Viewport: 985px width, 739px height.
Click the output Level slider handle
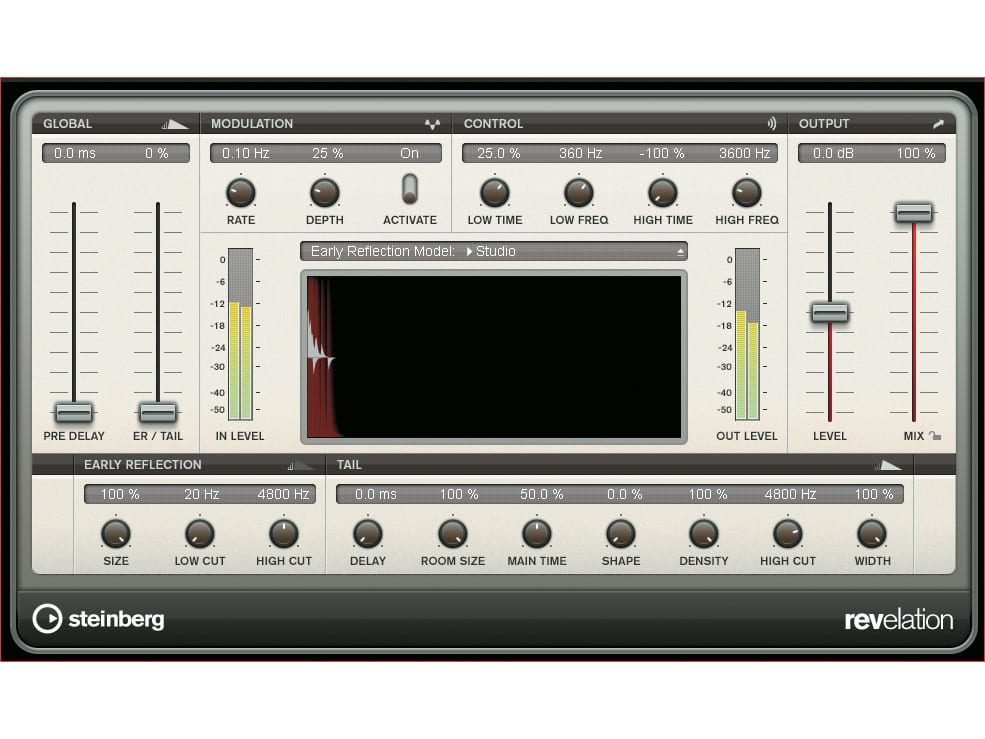click(830, 312)
